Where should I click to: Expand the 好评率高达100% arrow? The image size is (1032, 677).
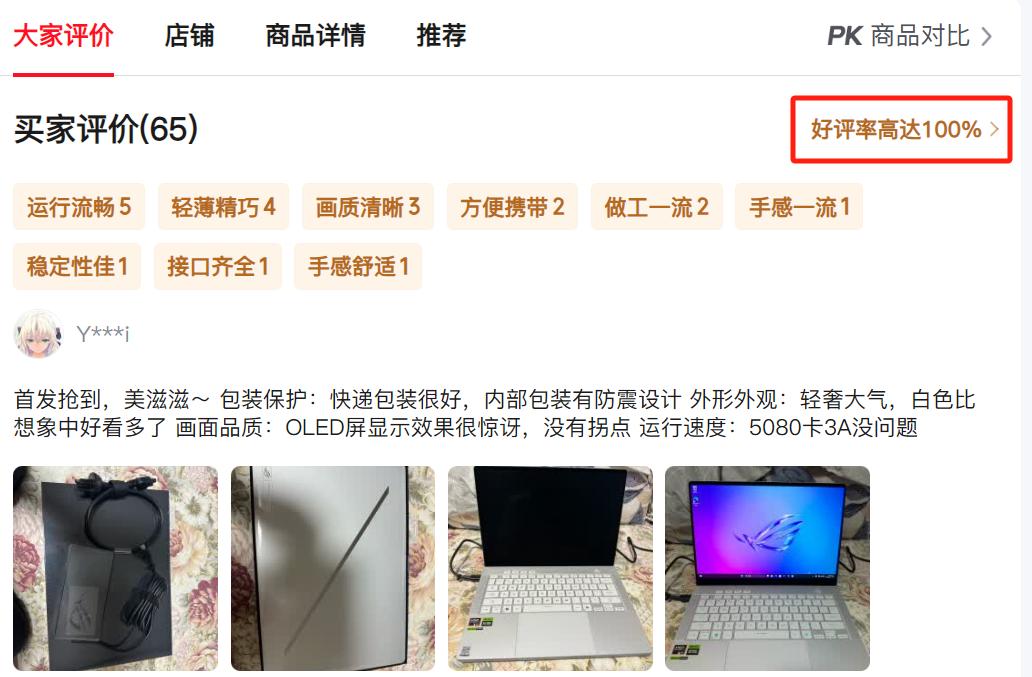click(994, 129)
